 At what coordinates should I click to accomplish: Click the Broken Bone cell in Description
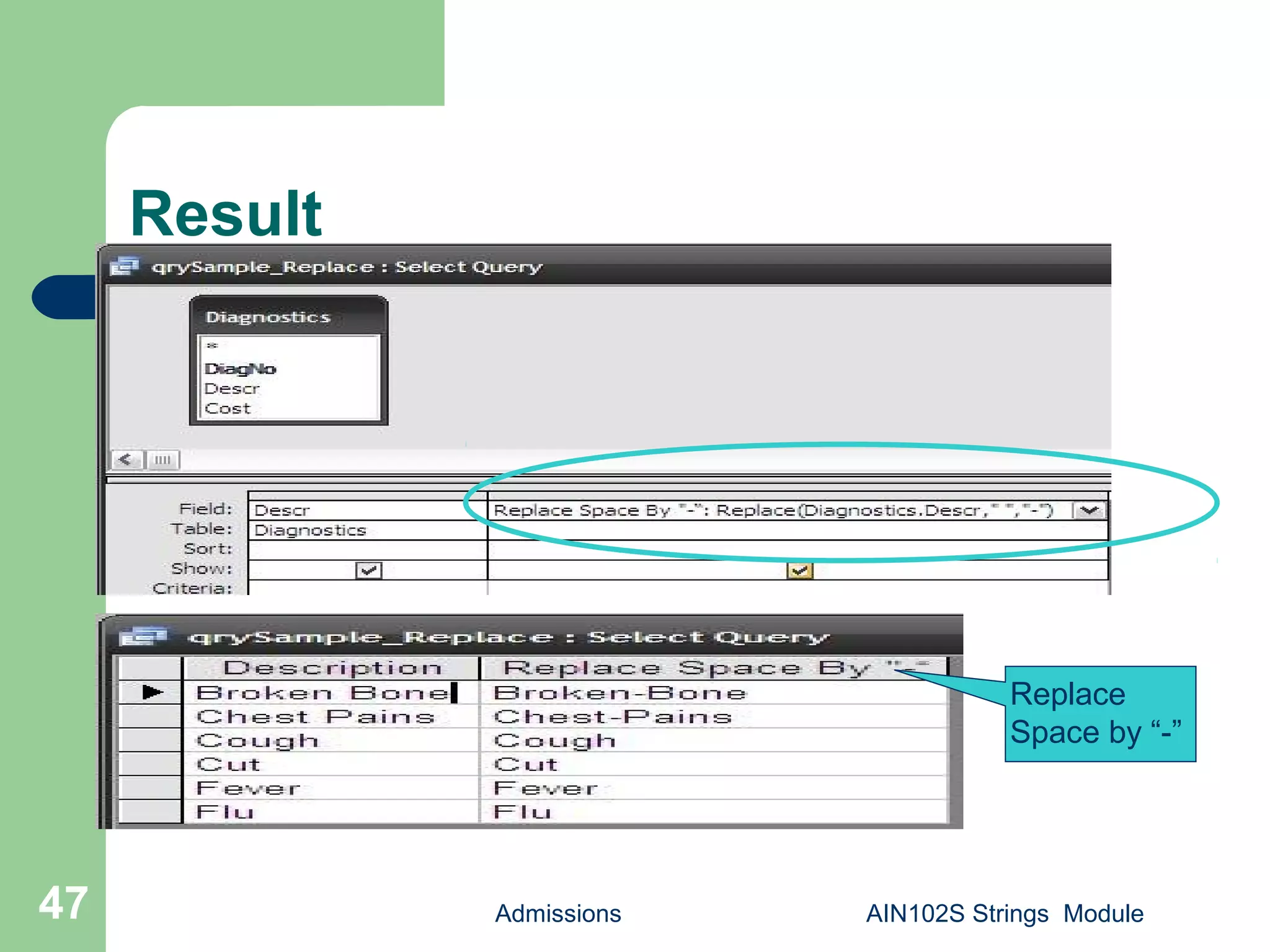pos(332,692)
